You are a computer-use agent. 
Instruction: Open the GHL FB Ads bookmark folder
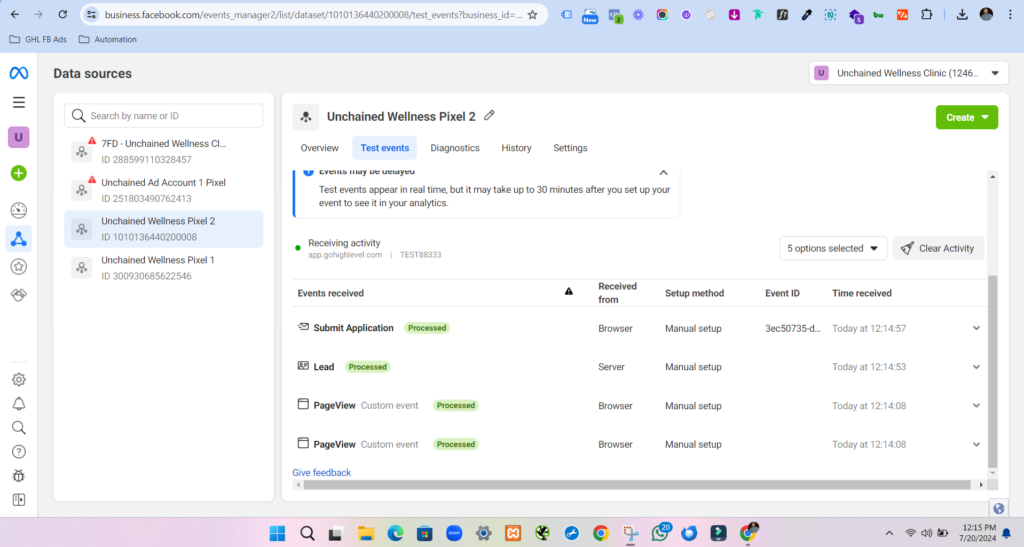point(38,39)
